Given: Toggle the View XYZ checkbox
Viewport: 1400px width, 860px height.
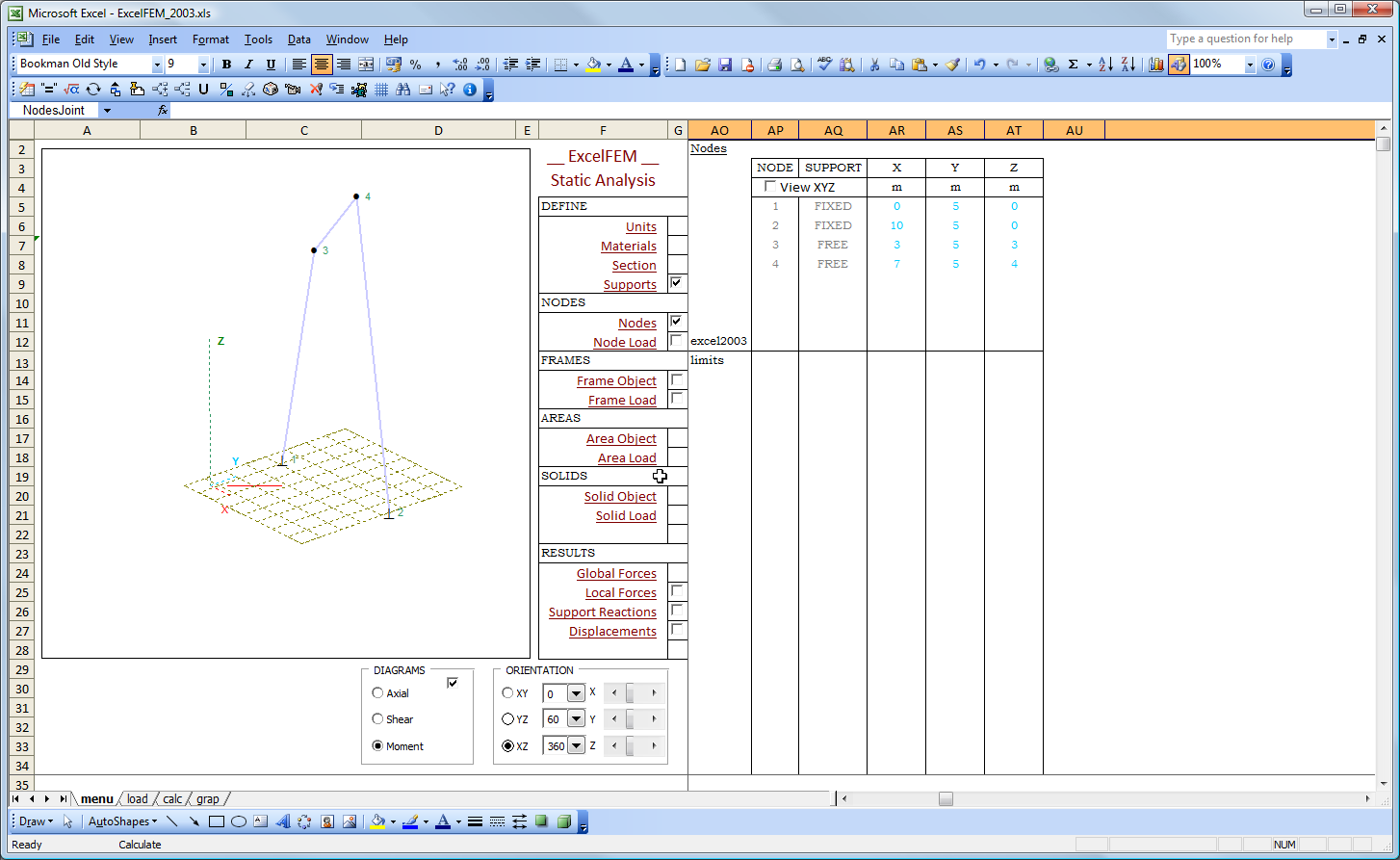Looking at the screenshot, I should [770, 187].
